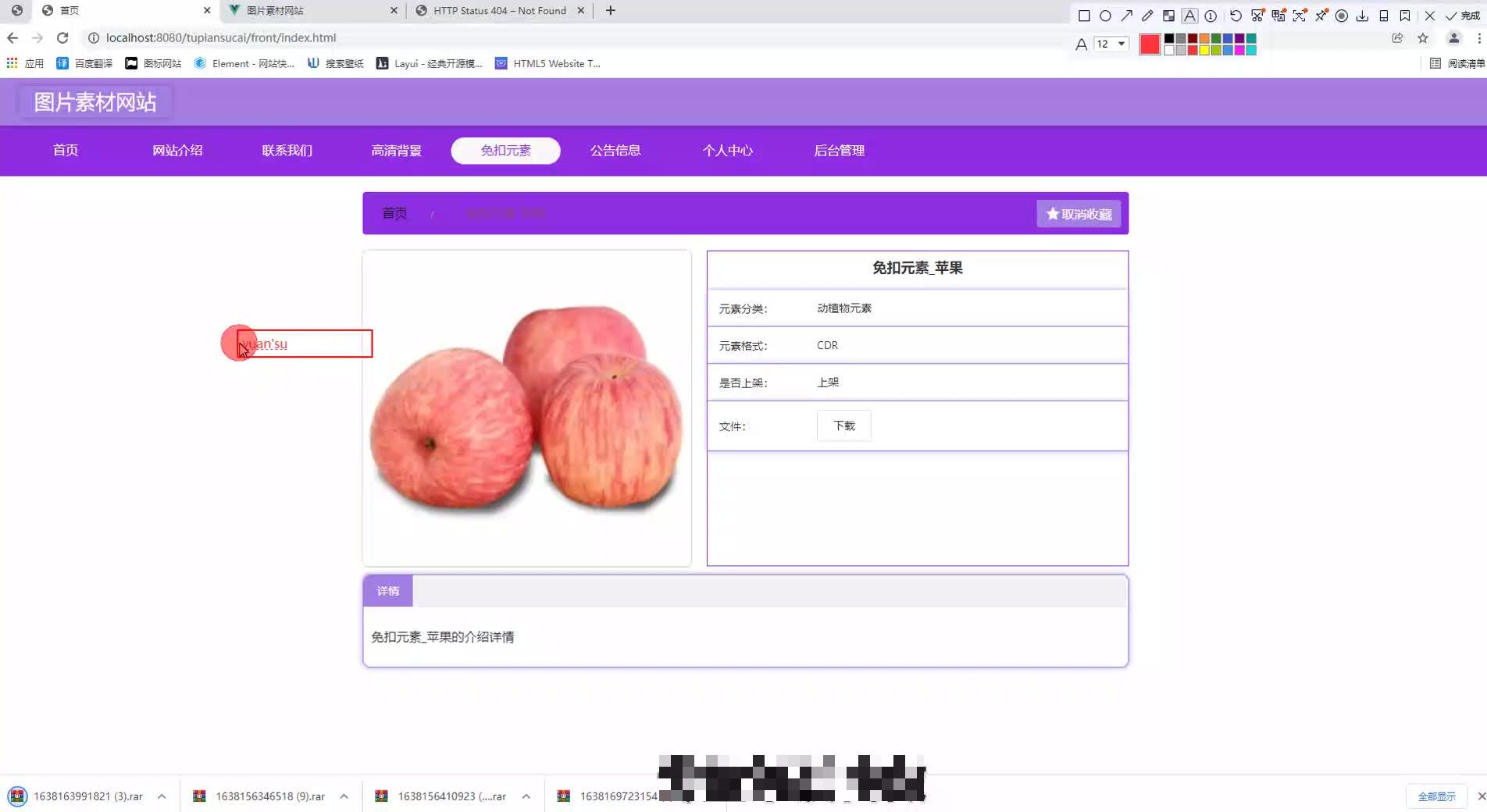Click 取消收藏 to unfavorite the item
Viewport: 1487px width, 812px height.
(x=1078, y=213)
